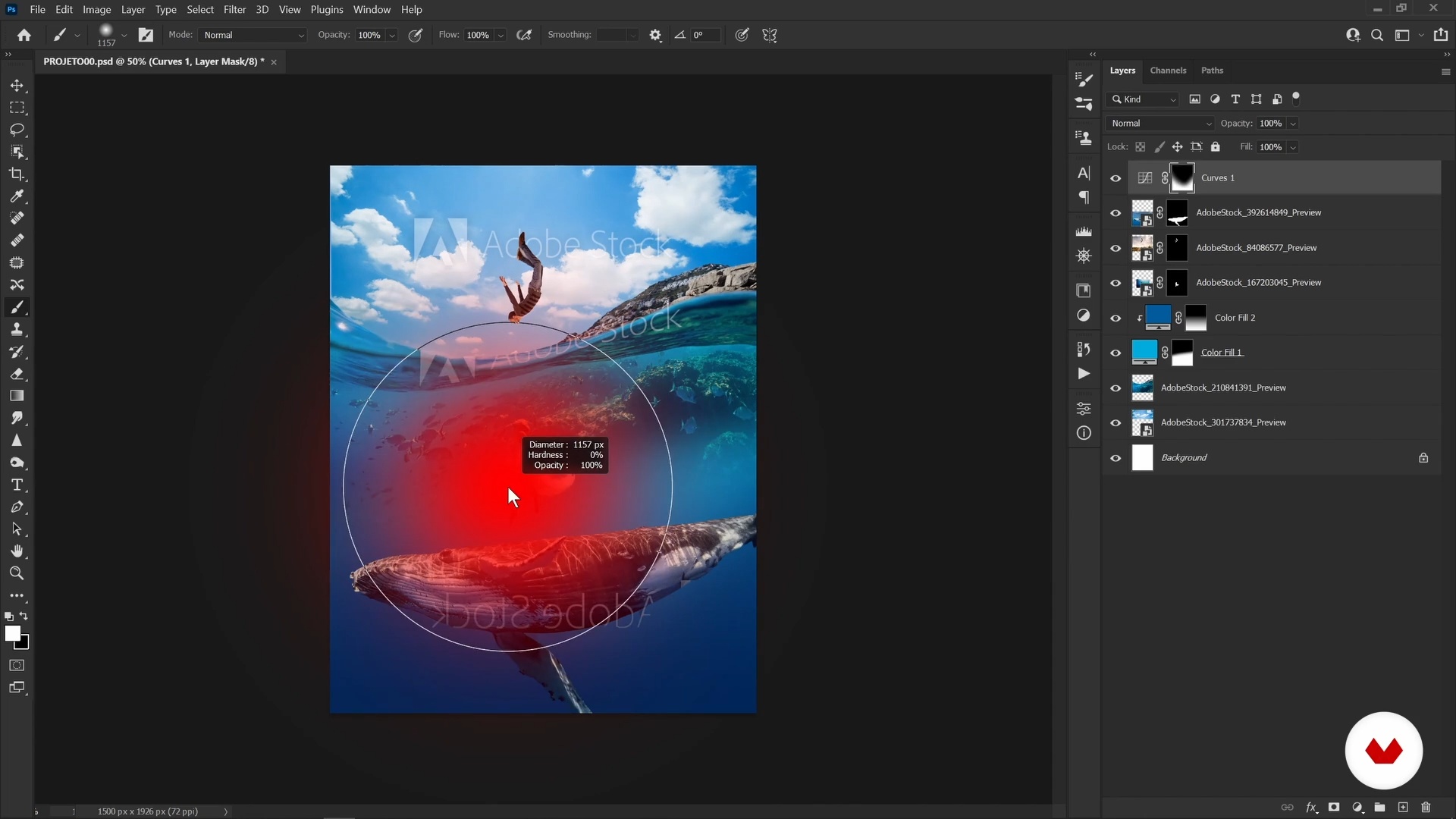
Task: Open the Select menu
Action: [200, 10]
